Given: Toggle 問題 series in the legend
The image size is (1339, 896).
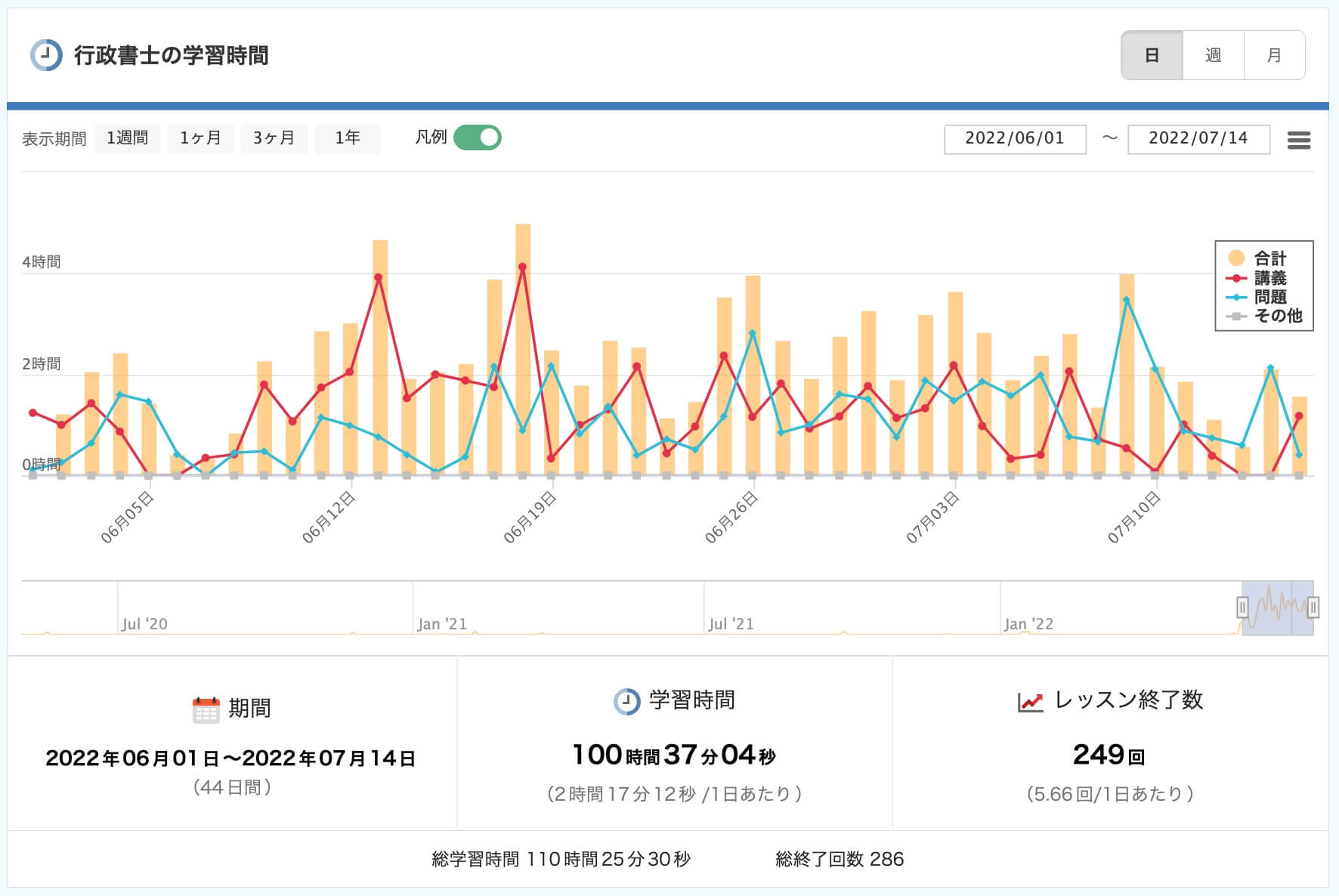Looking at the screenshot, I should 1257,297.
